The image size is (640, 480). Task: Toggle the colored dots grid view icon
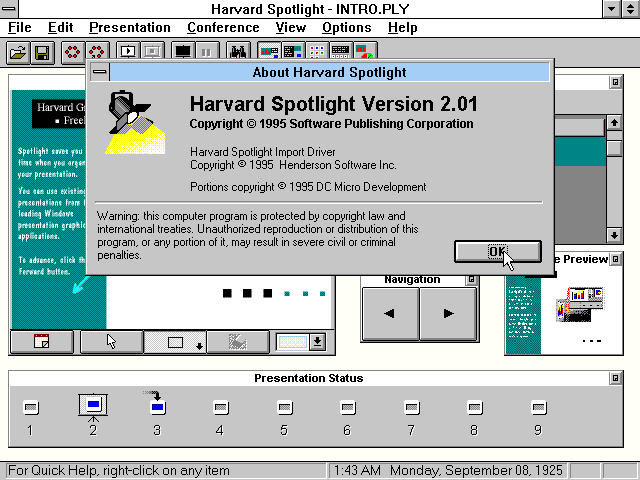(x=317, y=52)
